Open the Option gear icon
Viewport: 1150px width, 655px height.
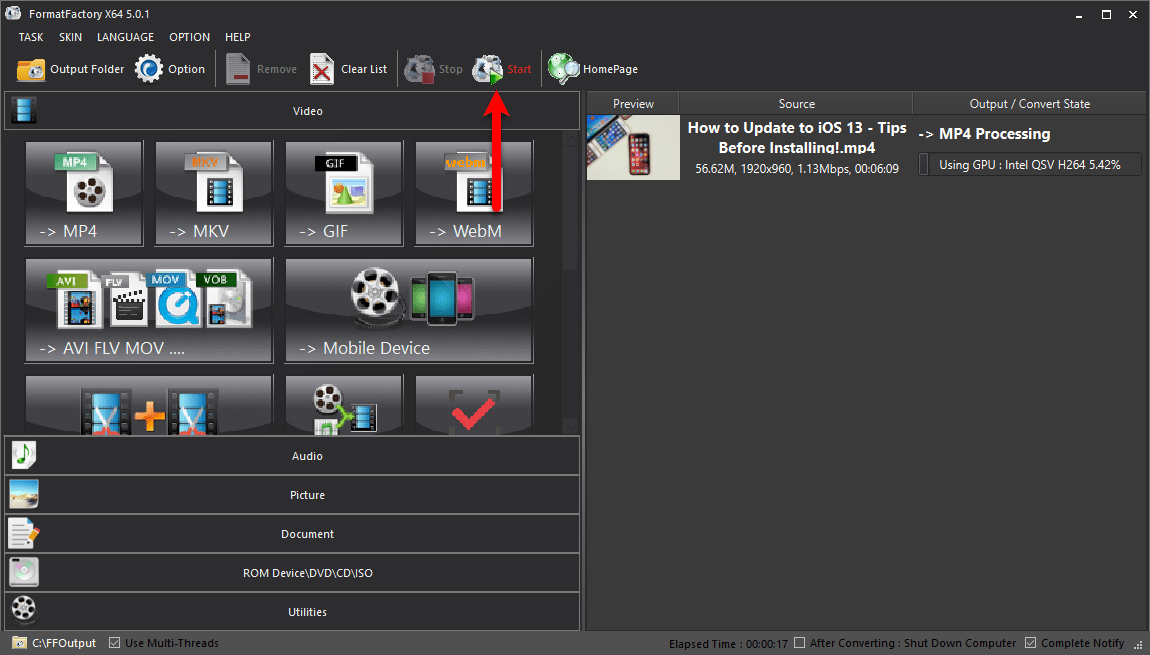[x=149, y=69]
